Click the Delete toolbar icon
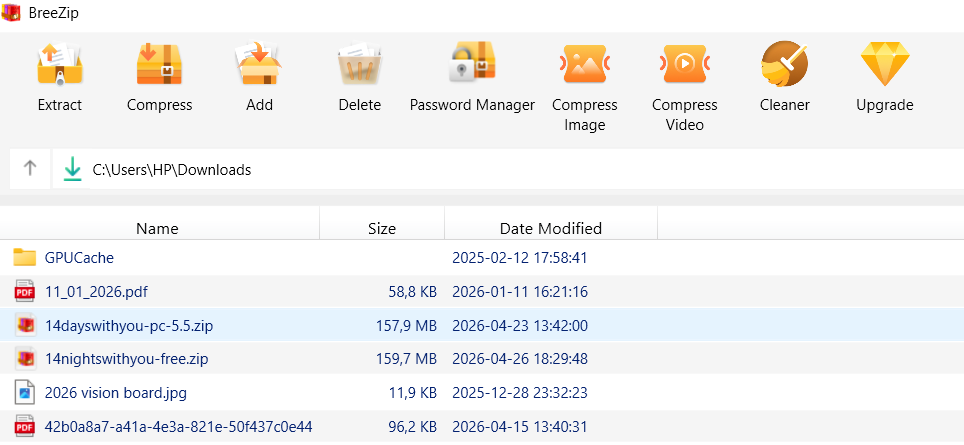 [x=359, y=66]
